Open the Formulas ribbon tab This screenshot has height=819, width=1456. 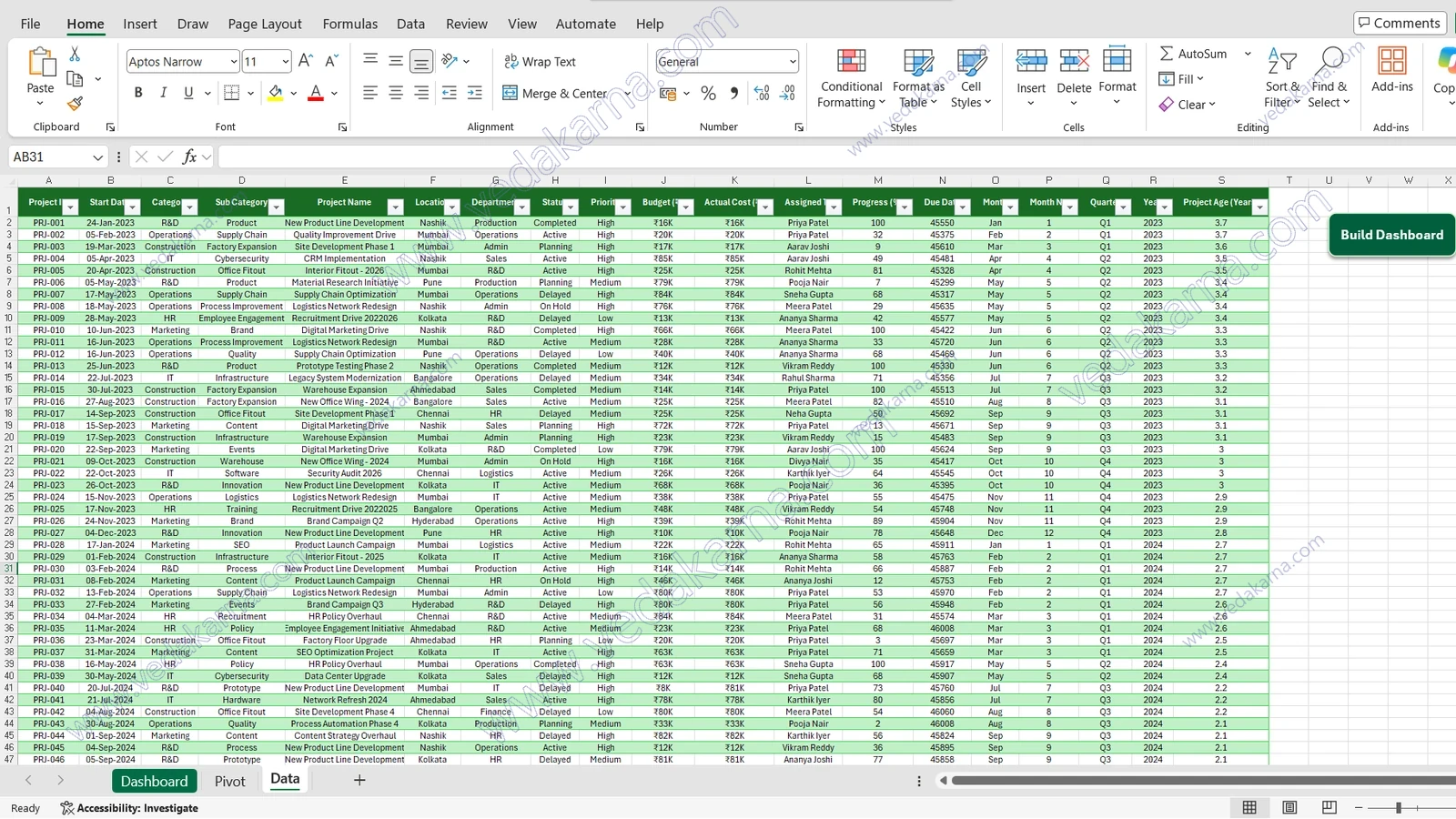[x=350, y=24]
